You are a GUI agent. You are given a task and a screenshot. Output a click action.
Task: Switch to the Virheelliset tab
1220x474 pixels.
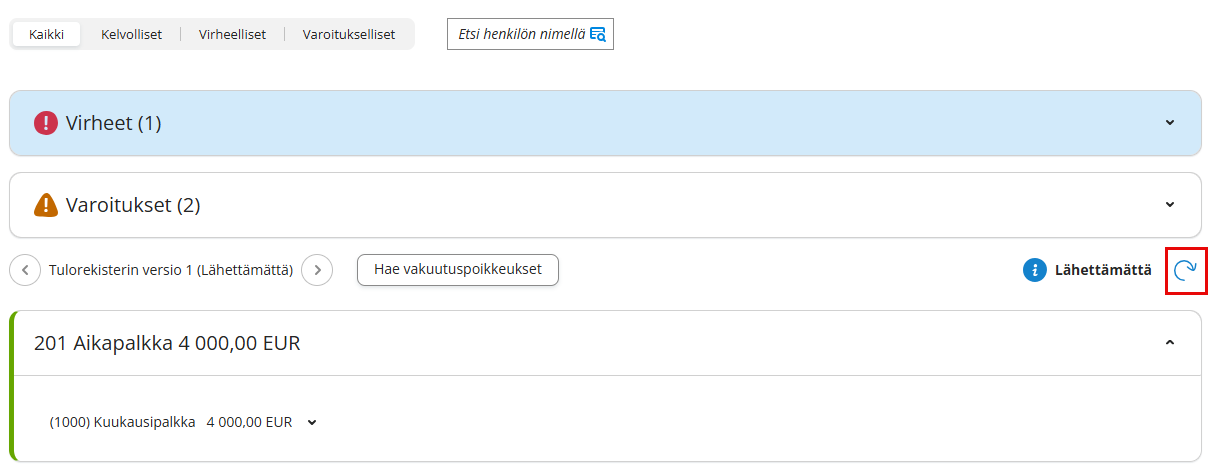(232, 34)
